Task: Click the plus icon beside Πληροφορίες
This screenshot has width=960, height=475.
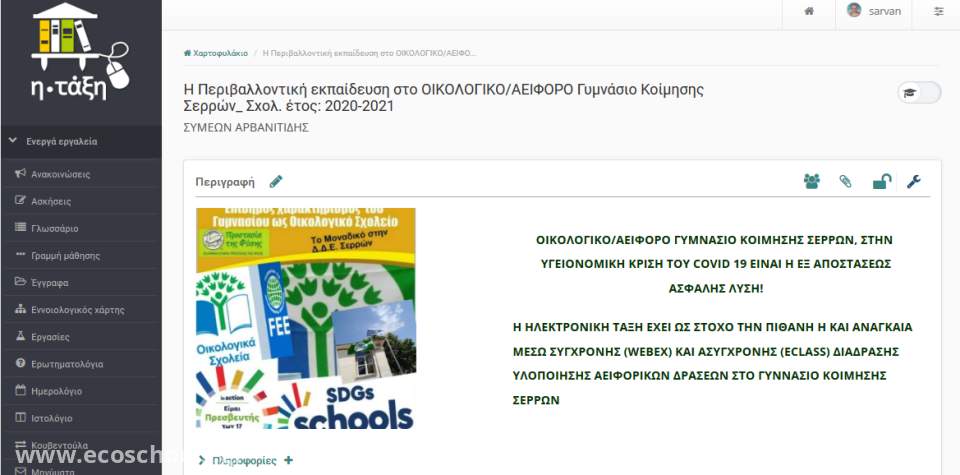Action: click(x=289, y=460)
